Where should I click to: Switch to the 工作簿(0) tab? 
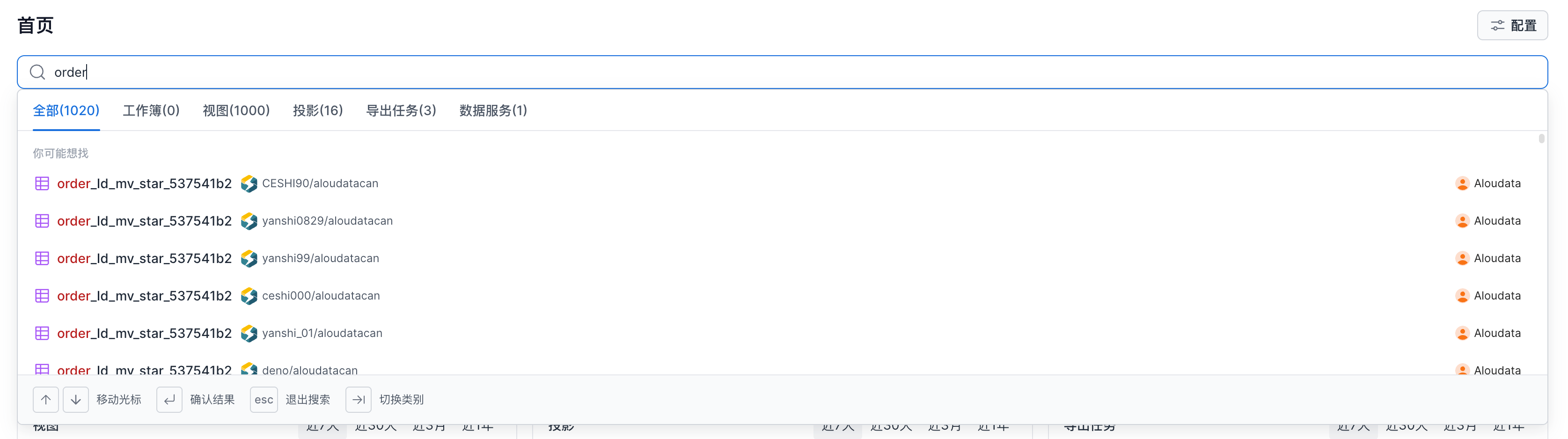pos(151,111)
